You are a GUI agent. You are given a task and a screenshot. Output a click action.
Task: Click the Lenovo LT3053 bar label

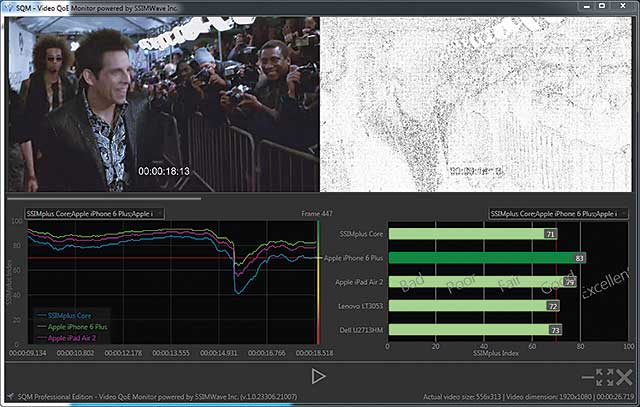pyautogui.click(x=360, y=306)
